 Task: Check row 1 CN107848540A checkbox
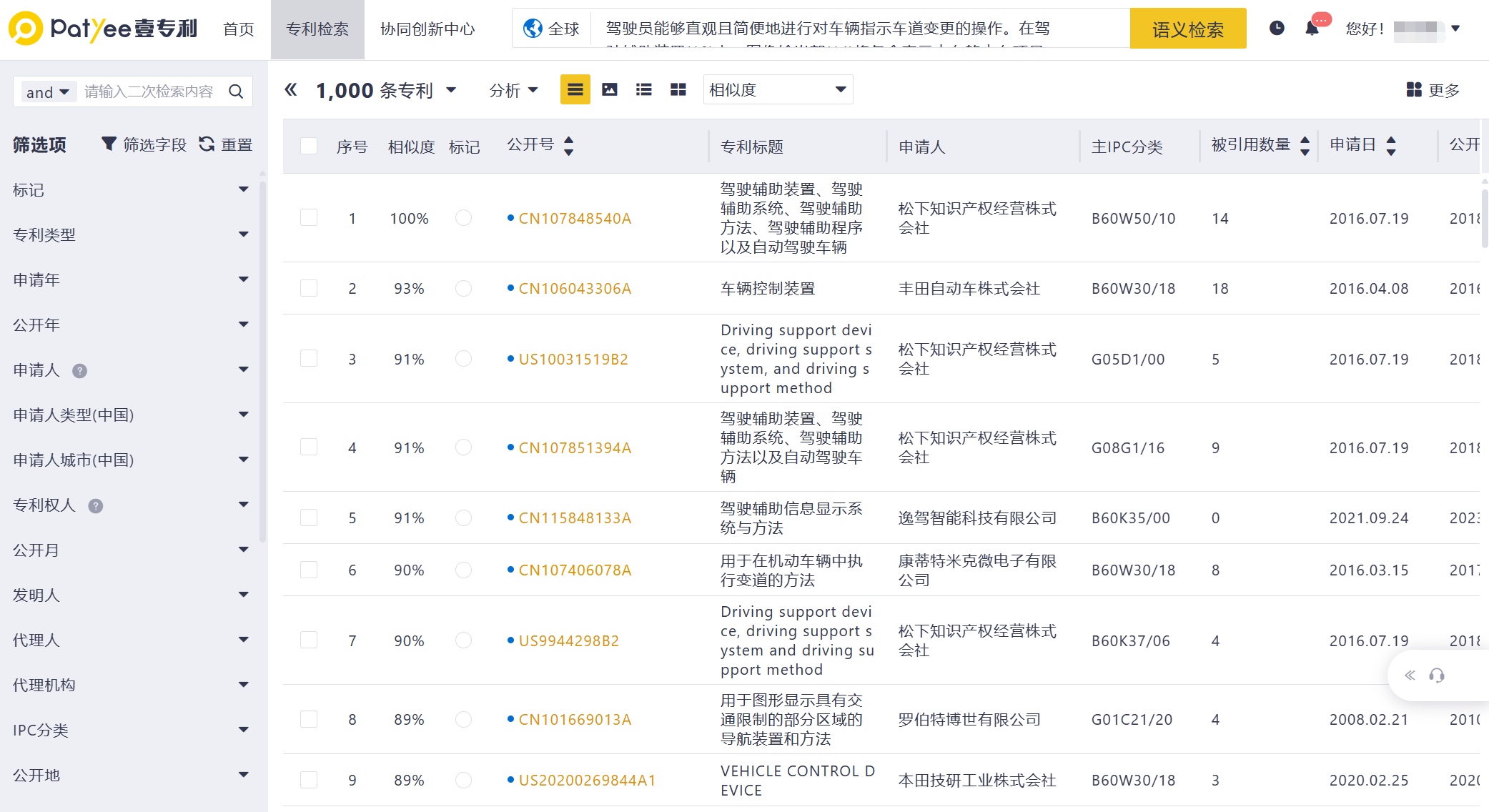[x=309, y=217]
